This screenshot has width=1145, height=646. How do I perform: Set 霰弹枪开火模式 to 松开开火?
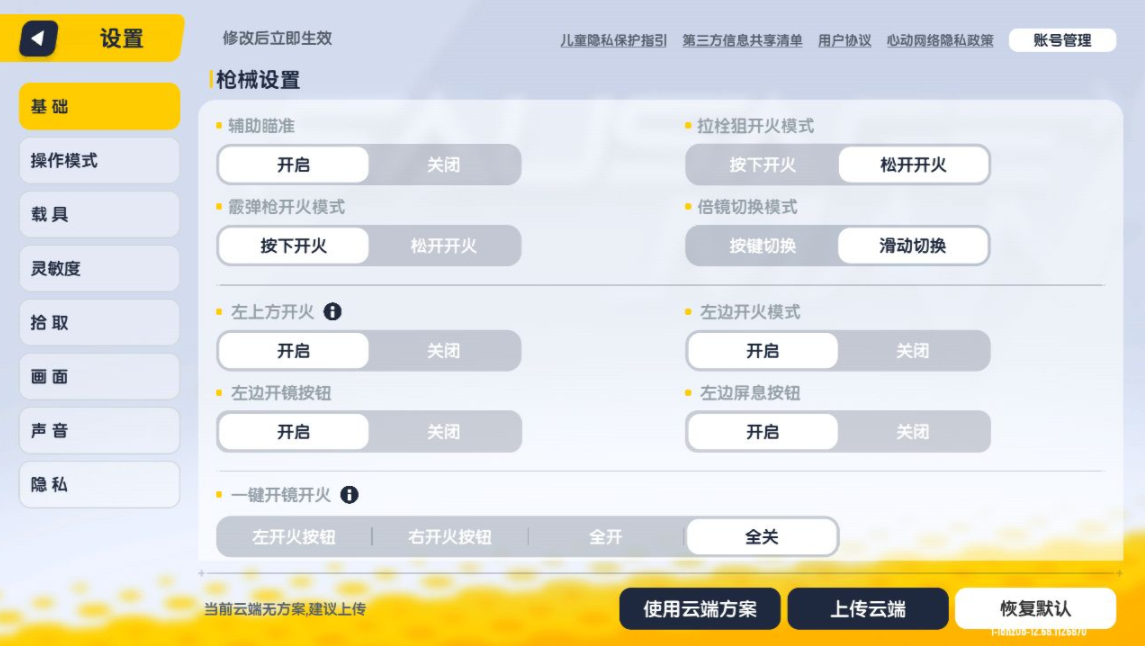(444, 246)
